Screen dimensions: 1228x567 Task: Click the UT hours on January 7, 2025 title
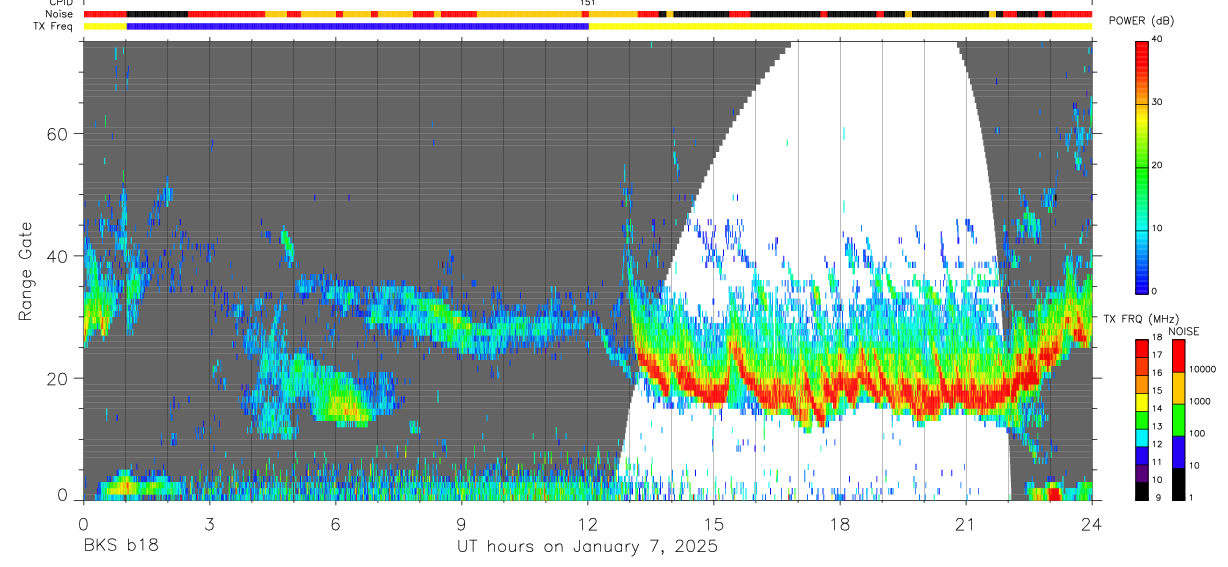click(x=587, y=547)
